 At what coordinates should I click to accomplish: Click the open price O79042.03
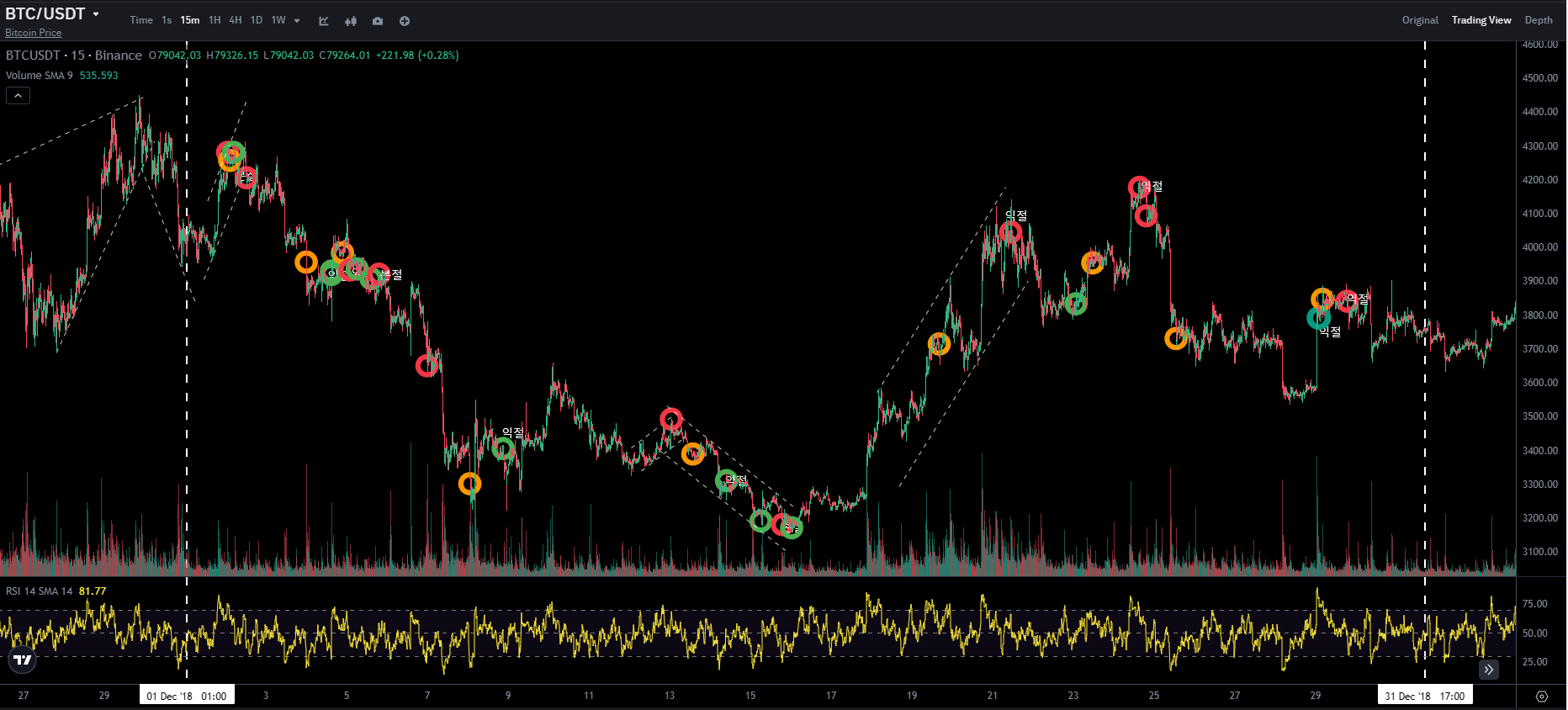coord(175,56)
